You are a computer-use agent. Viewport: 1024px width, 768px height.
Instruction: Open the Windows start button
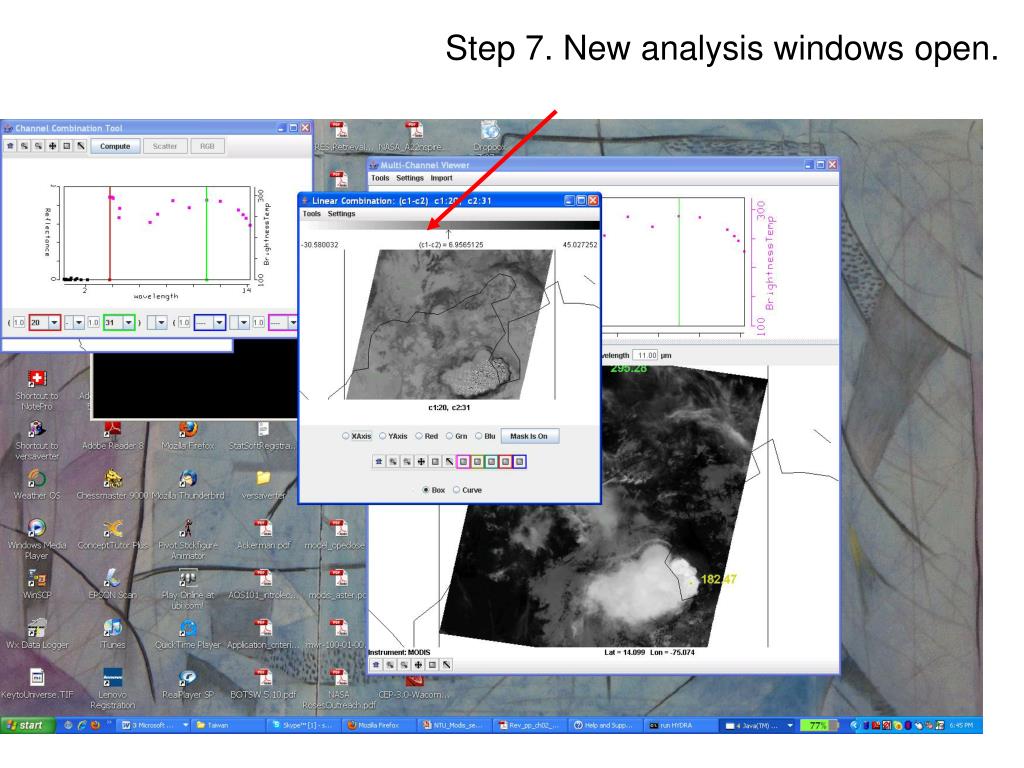tap(26, 725)
